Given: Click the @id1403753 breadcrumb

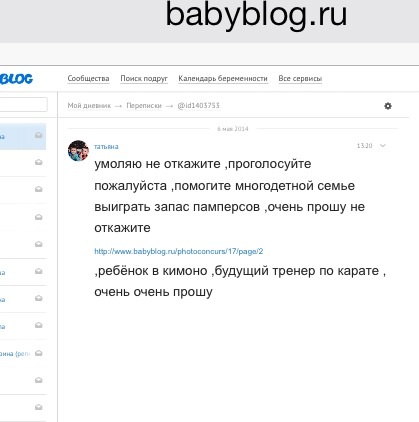Looking at the screenshot, I should point(198,106).
